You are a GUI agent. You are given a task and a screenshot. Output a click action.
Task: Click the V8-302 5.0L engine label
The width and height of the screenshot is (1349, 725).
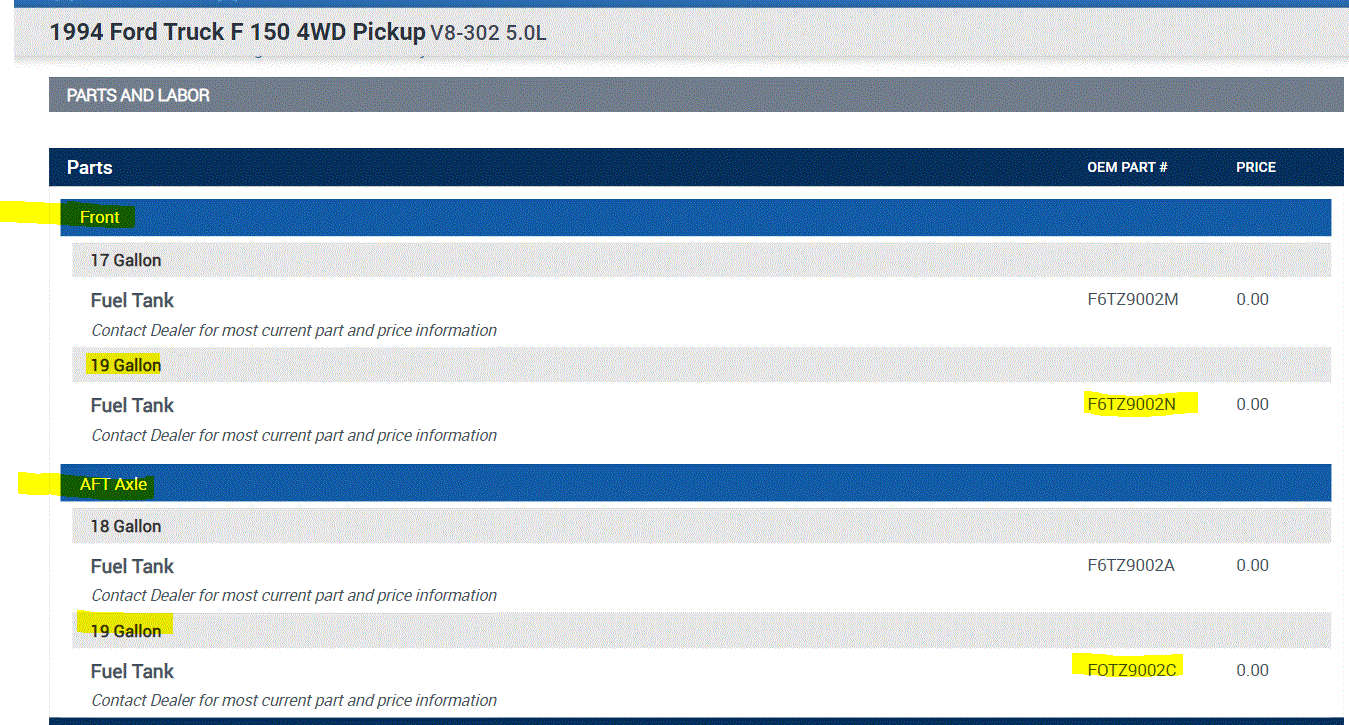tap(488, 34)
